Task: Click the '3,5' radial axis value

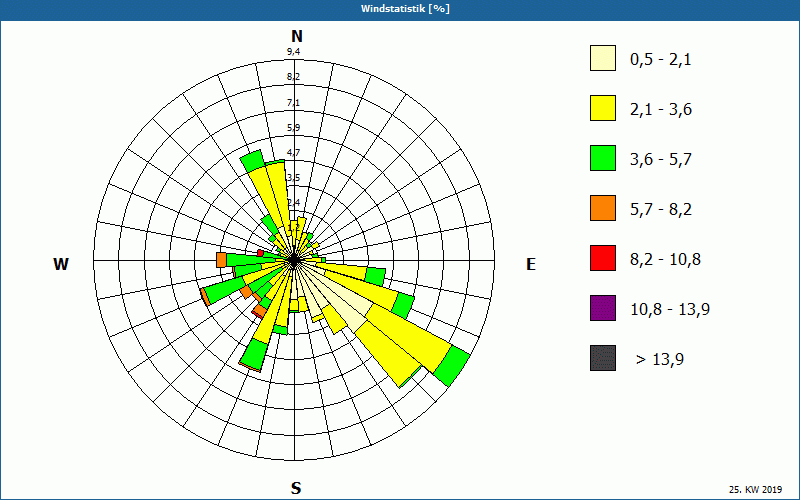Action: click(x=293, y=178)
